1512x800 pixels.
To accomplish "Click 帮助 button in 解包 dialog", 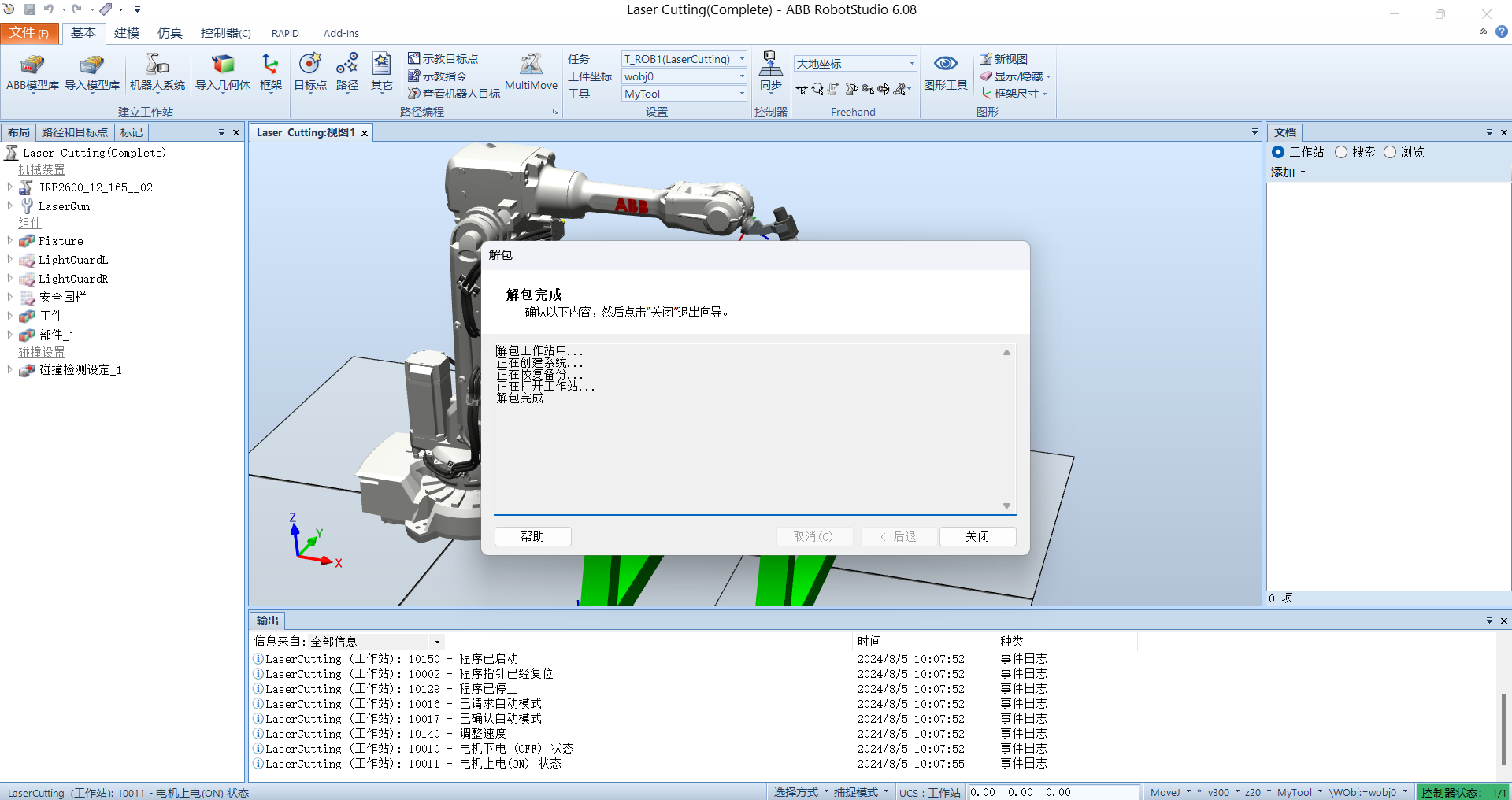I will (532, 536).
